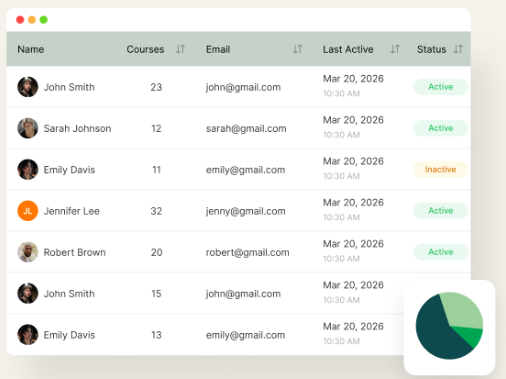The width and height of the screenshot is (506, 379).
Task: Toggle sorting on the Status column
Action: (458, 49)
